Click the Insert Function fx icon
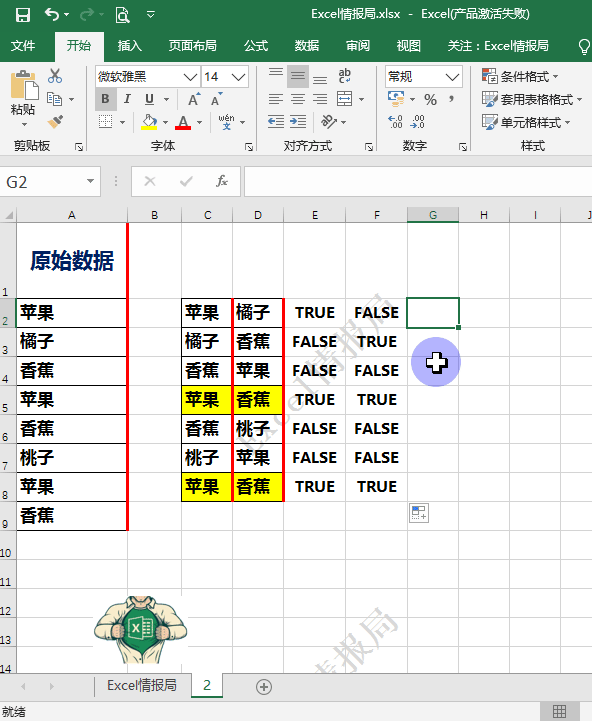This screenshot has width=592, height=721. pos(222,181)
